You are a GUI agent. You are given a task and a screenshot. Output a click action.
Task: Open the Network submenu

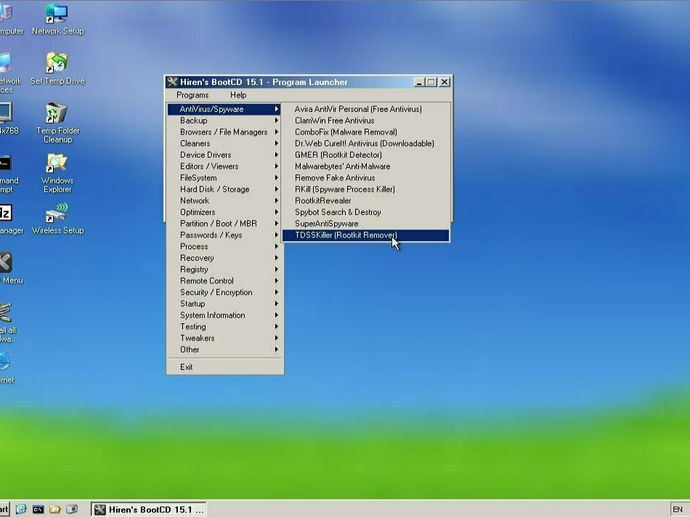click(224, 201)
